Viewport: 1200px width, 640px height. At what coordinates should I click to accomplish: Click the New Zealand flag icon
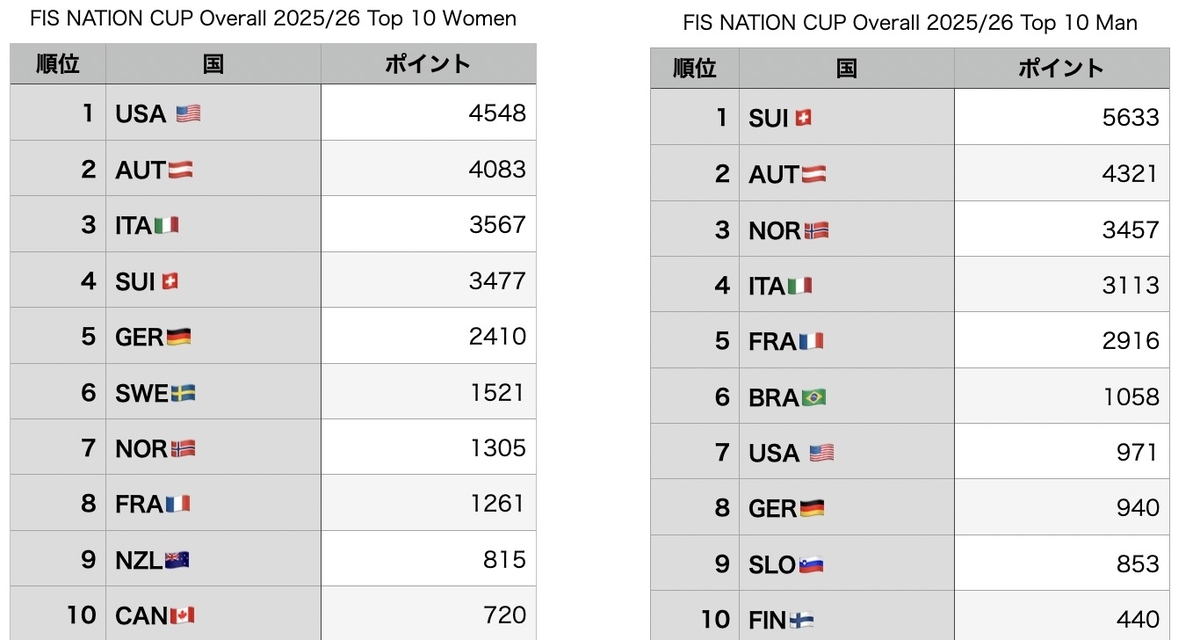pos(177,560)
